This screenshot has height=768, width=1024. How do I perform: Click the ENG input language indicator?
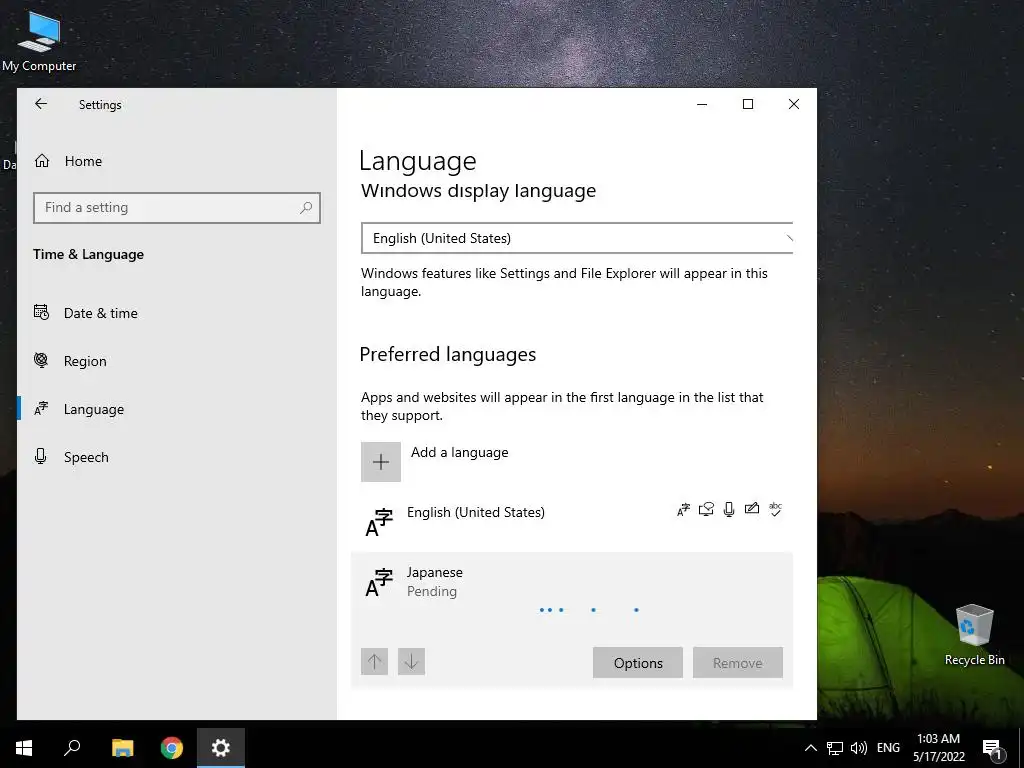888,748
